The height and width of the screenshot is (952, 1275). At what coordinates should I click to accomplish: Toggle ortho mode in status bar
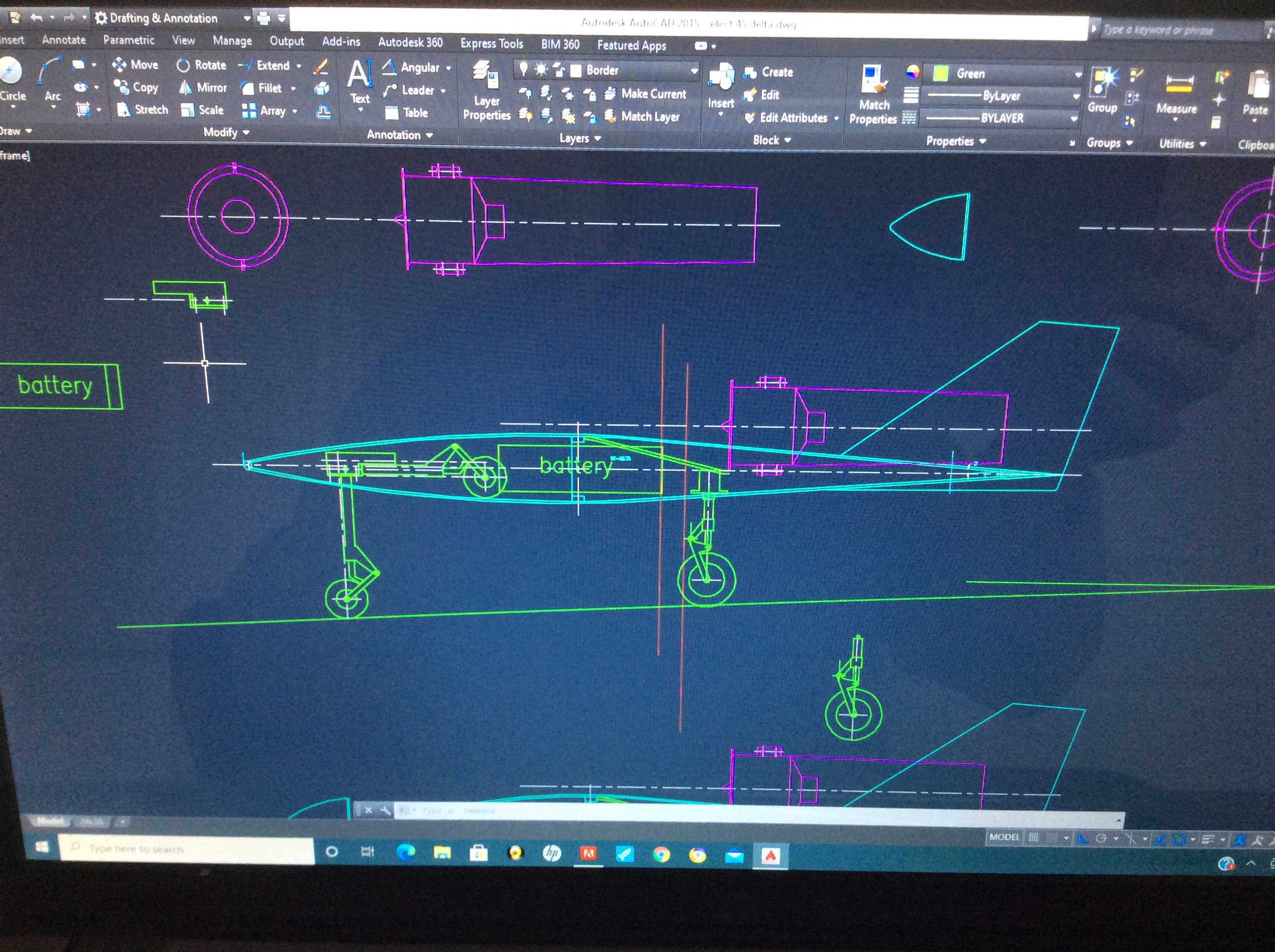pos(1083,839)
